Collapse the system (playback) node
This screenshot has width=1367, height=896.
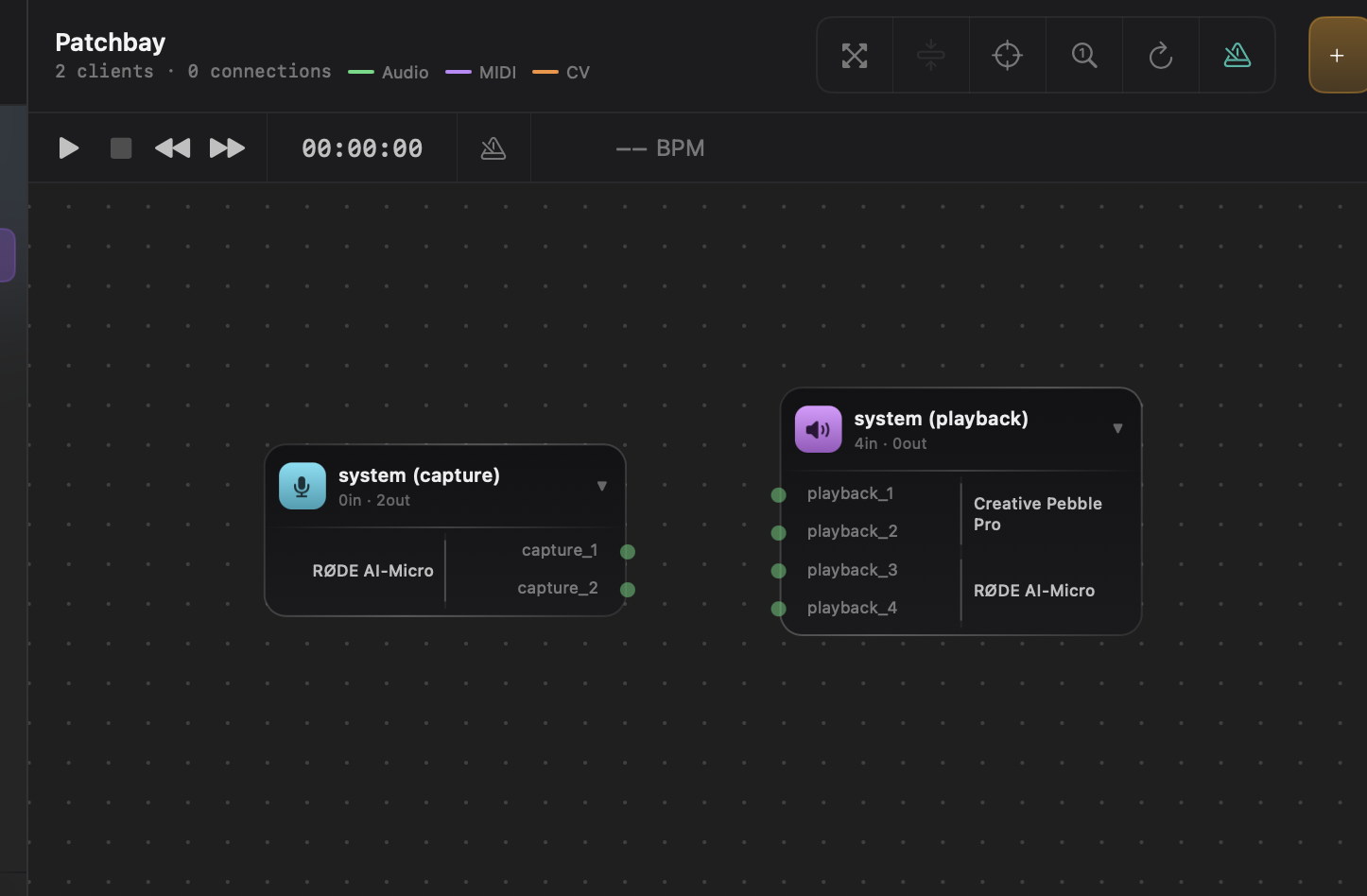[x=1117, y=428]
